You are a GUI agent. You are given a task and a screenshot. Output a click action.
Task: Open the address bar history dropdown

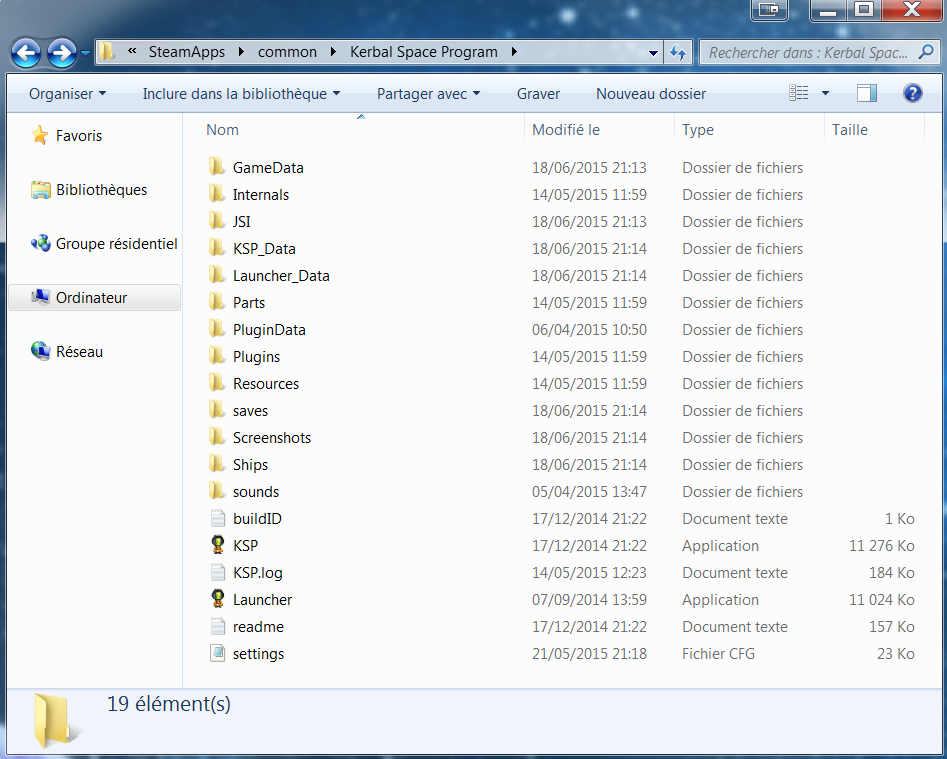click(x=653, y=53)
